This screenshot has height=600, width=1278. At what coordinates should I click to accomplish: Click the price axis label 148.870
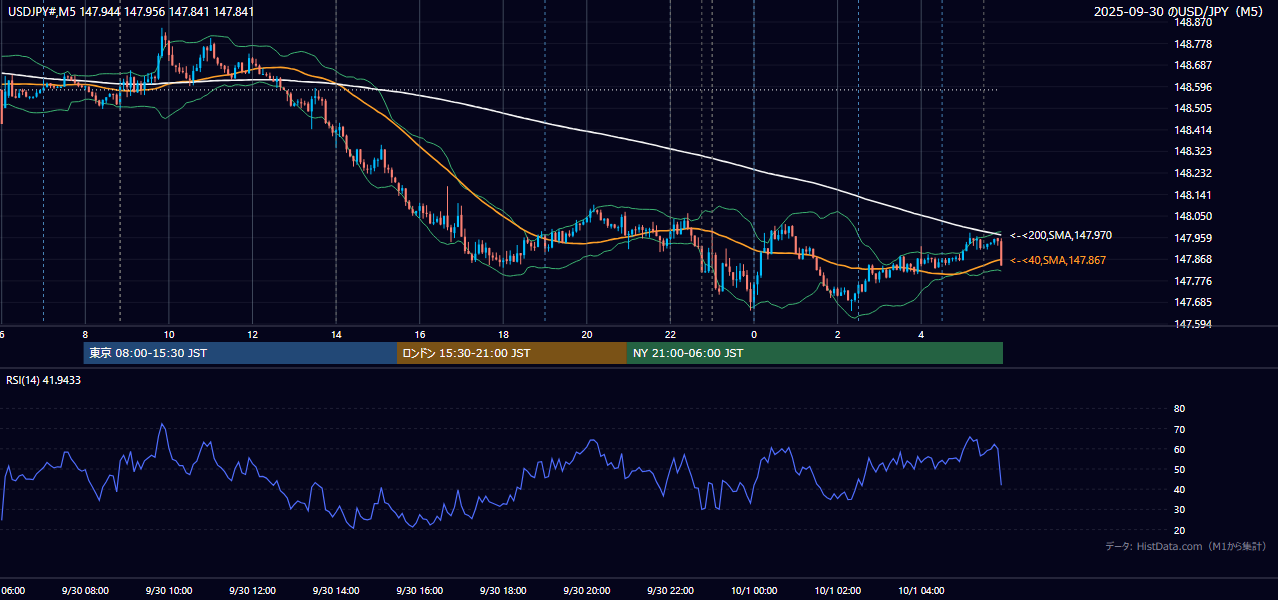(1194, 22)
